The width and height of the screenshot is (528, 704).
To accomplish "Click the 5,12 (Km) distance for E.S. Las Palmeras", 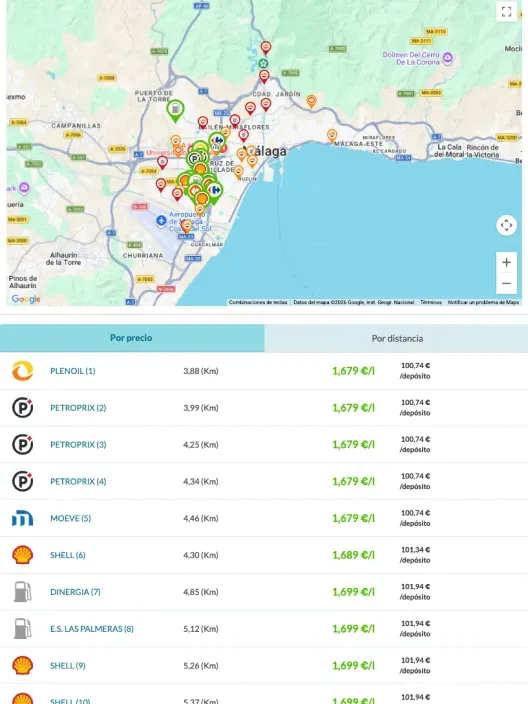I will point(201,629).
